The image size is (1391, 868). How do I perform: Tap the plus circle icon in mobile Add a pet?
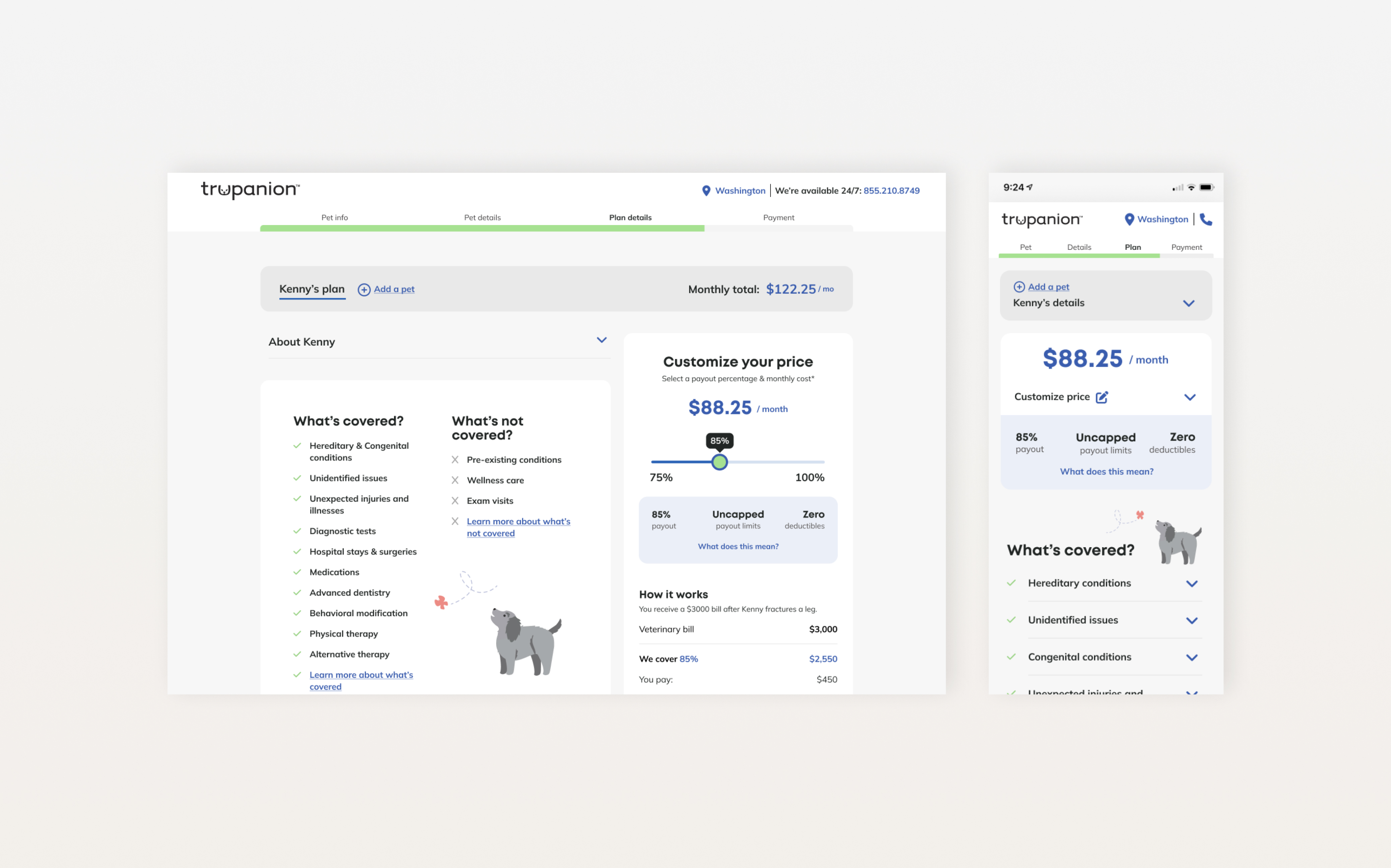click(1019, 287)
